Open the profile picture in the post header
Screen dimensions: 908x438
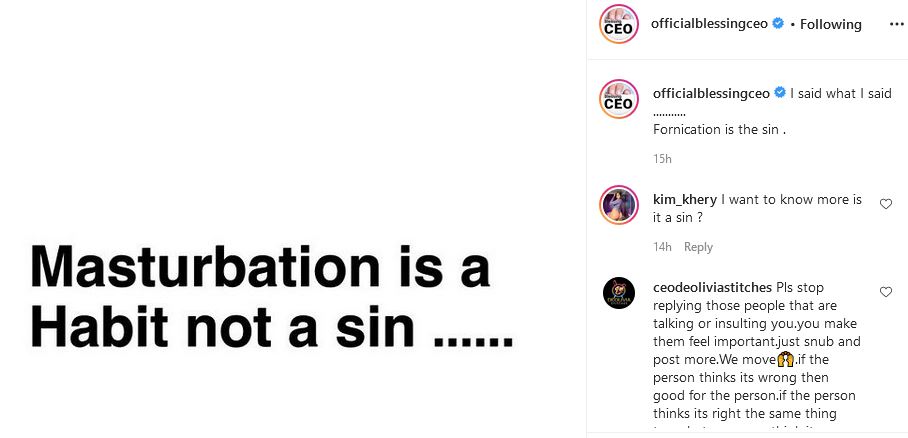point(618,24)
